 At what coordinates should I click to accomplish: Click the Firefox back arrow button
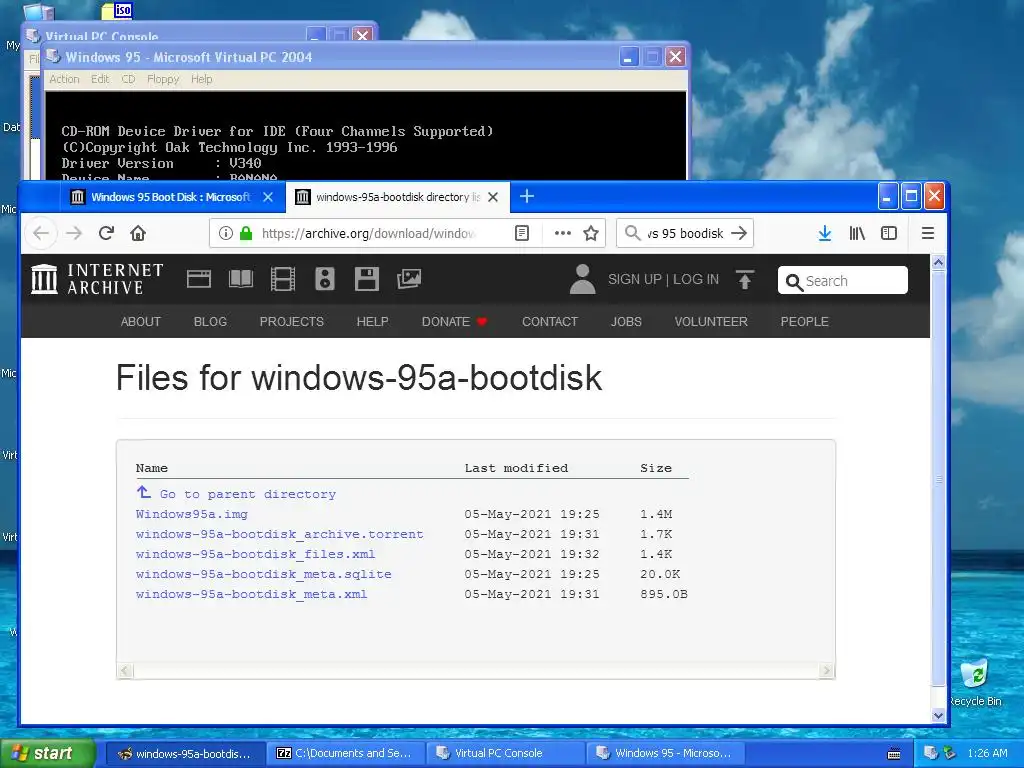(x=41, y=233)
